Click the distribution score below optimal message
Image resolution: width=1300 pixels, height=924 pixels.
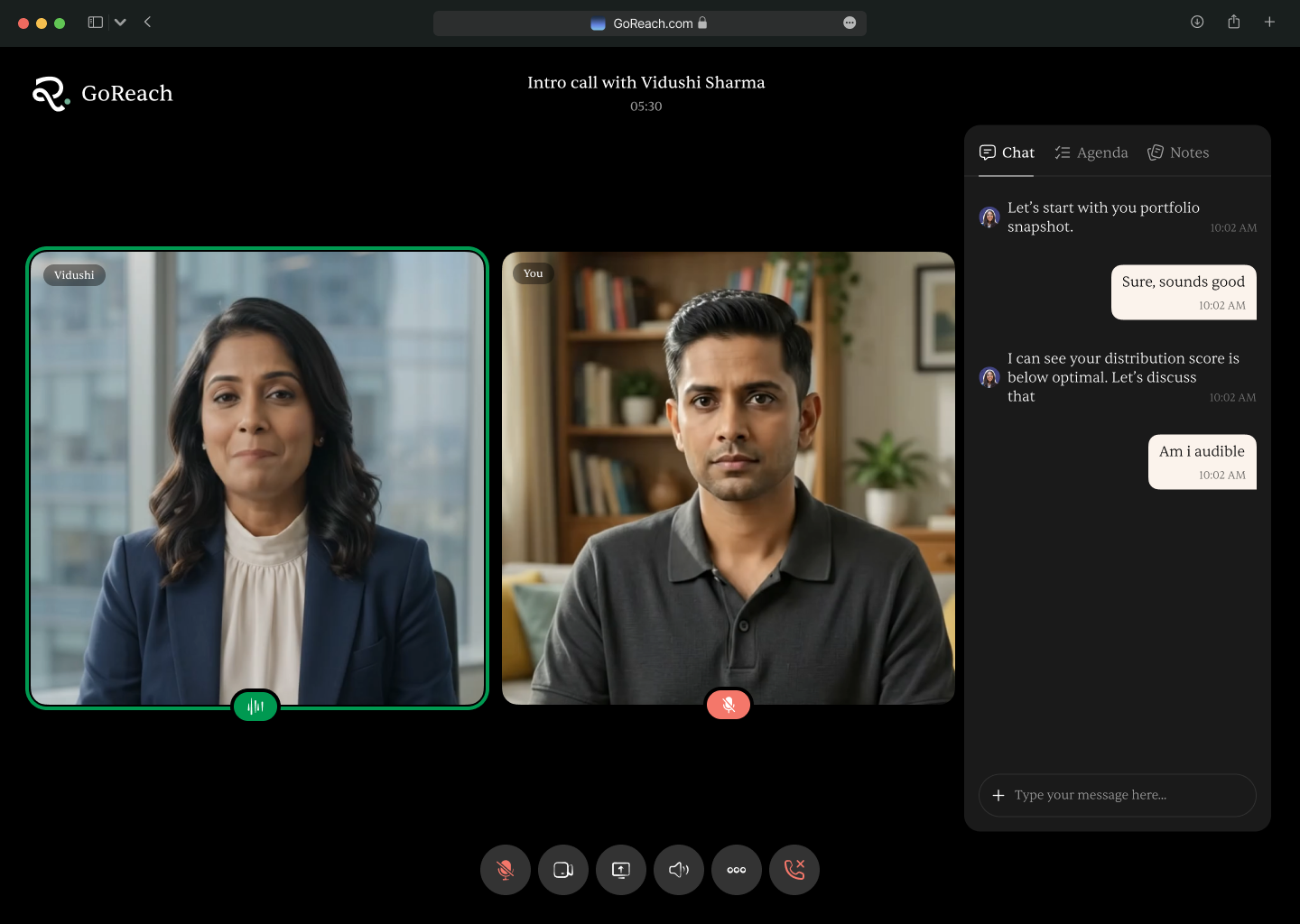(x=1123, y=377)
